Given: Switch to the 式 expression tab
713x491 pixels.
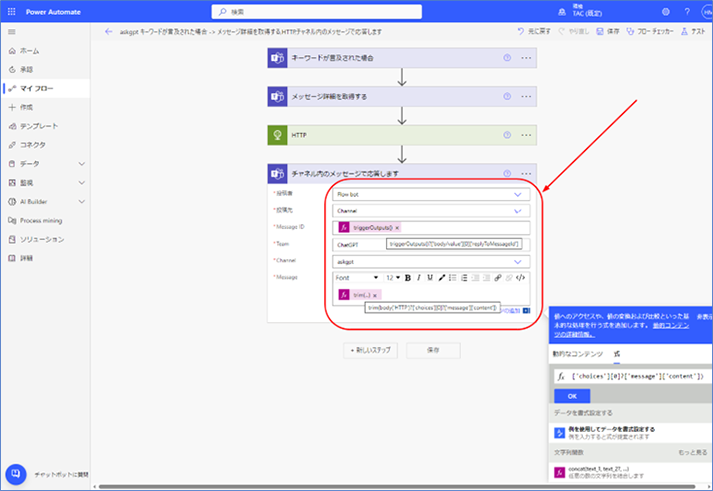Looking at the screenshot, I should point(617,354).
